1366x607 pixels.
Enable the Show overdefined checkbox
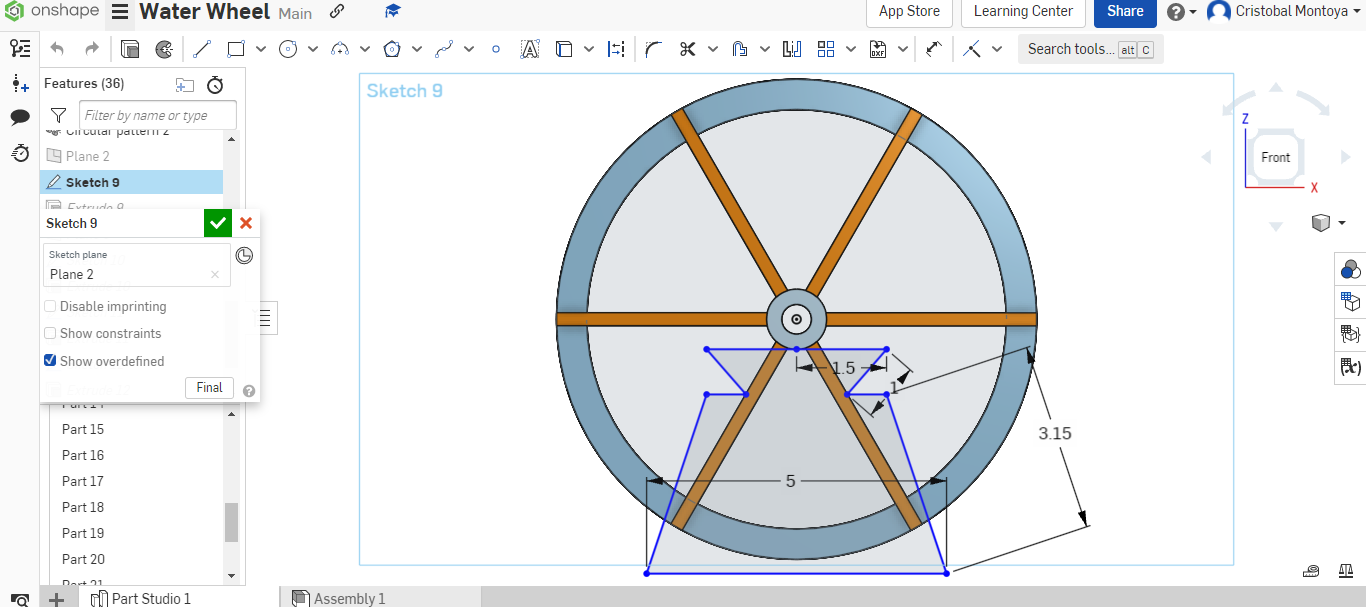50,360
